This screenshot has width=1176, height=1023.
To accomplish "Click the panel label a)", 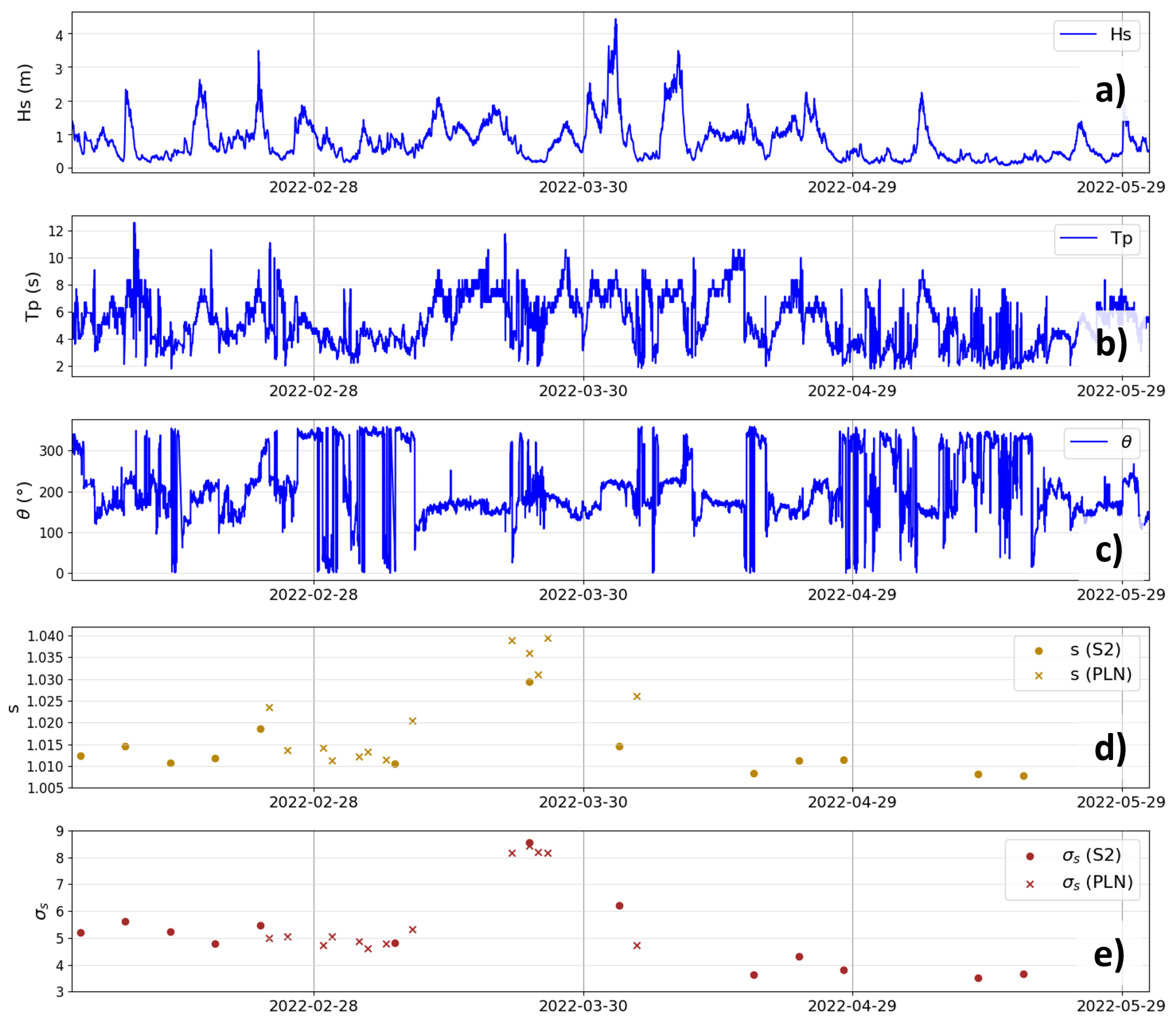I will point(1110,91).
